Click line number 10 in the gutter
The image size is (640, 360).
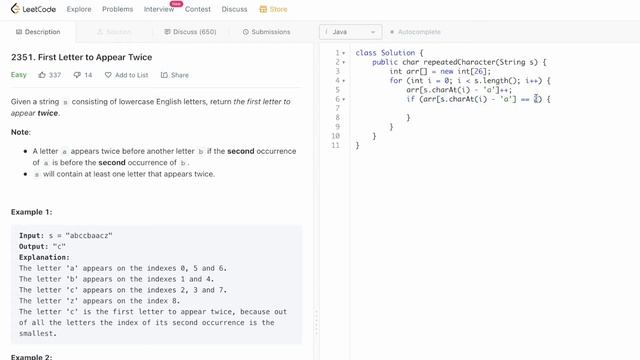(x=336, y=136)
